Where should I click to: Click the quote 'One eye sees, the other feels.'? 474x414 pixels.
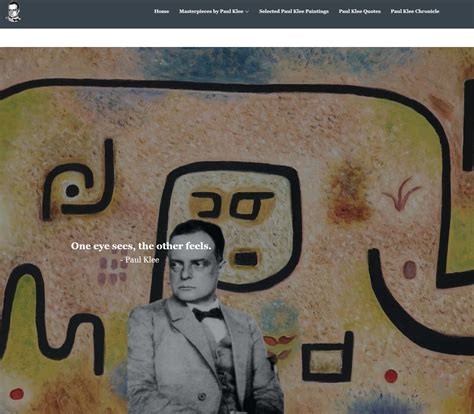click(x=141, y=246)
